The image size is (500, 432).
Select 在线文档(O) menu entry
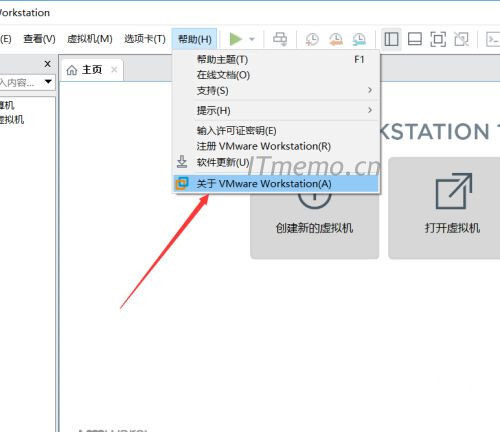click(x=277, y=75)
